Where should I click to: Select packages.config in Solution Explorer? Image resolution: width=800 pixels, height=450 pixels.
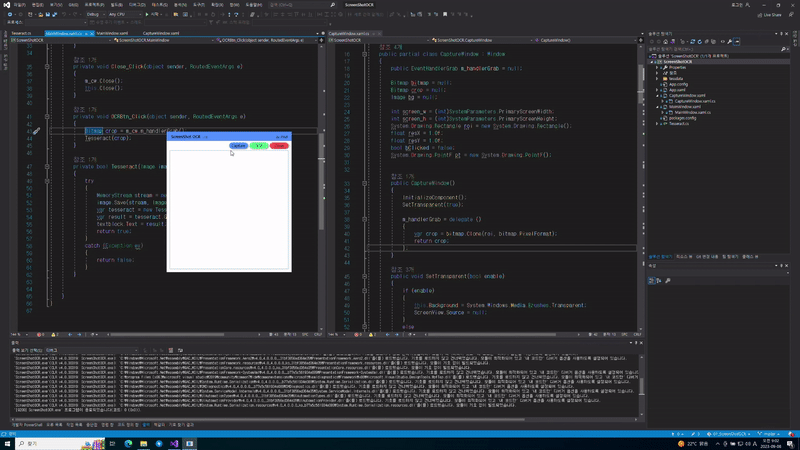click(x=685, y=119)
